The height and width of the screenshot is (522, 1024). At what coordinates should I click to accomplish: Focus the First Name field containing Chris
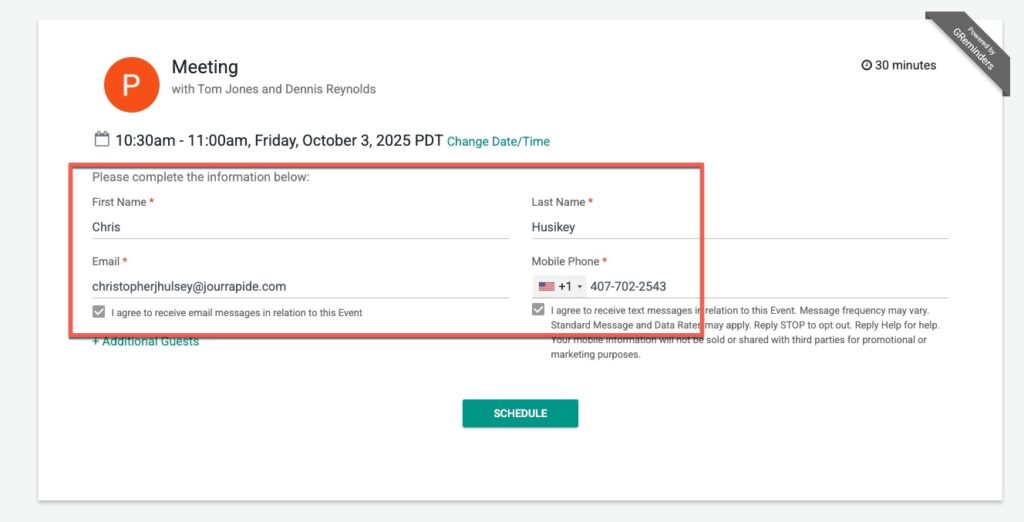300,227
